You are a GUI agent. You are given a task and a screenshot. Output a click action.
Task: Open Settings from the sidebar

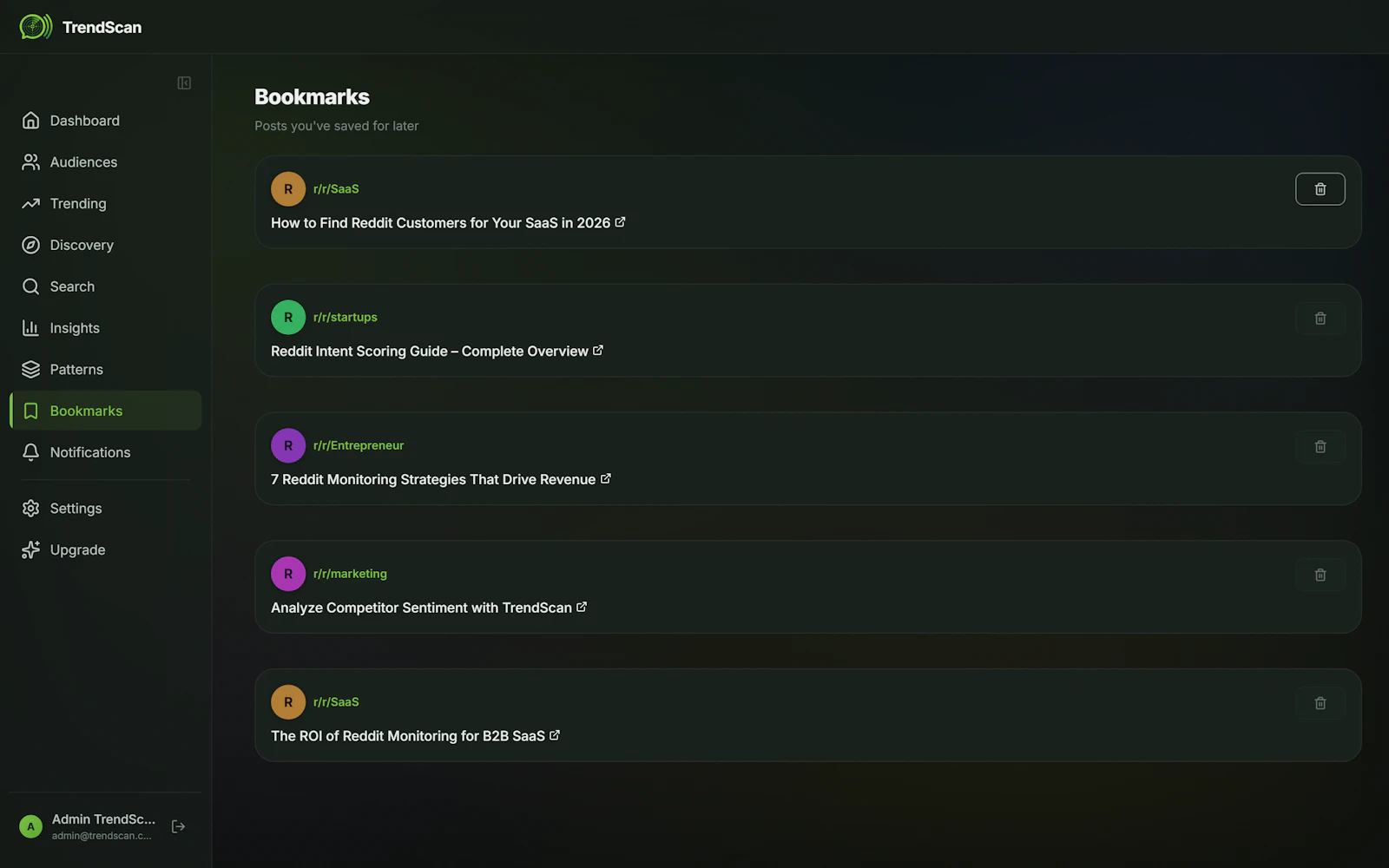106,509
